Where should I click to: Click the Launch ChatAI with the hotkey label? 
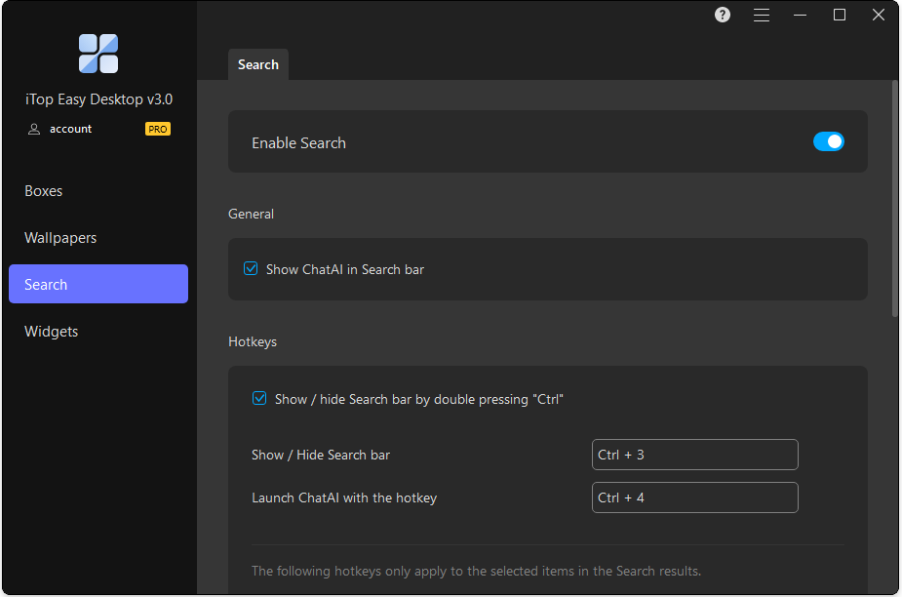click(x=344, y=498)
